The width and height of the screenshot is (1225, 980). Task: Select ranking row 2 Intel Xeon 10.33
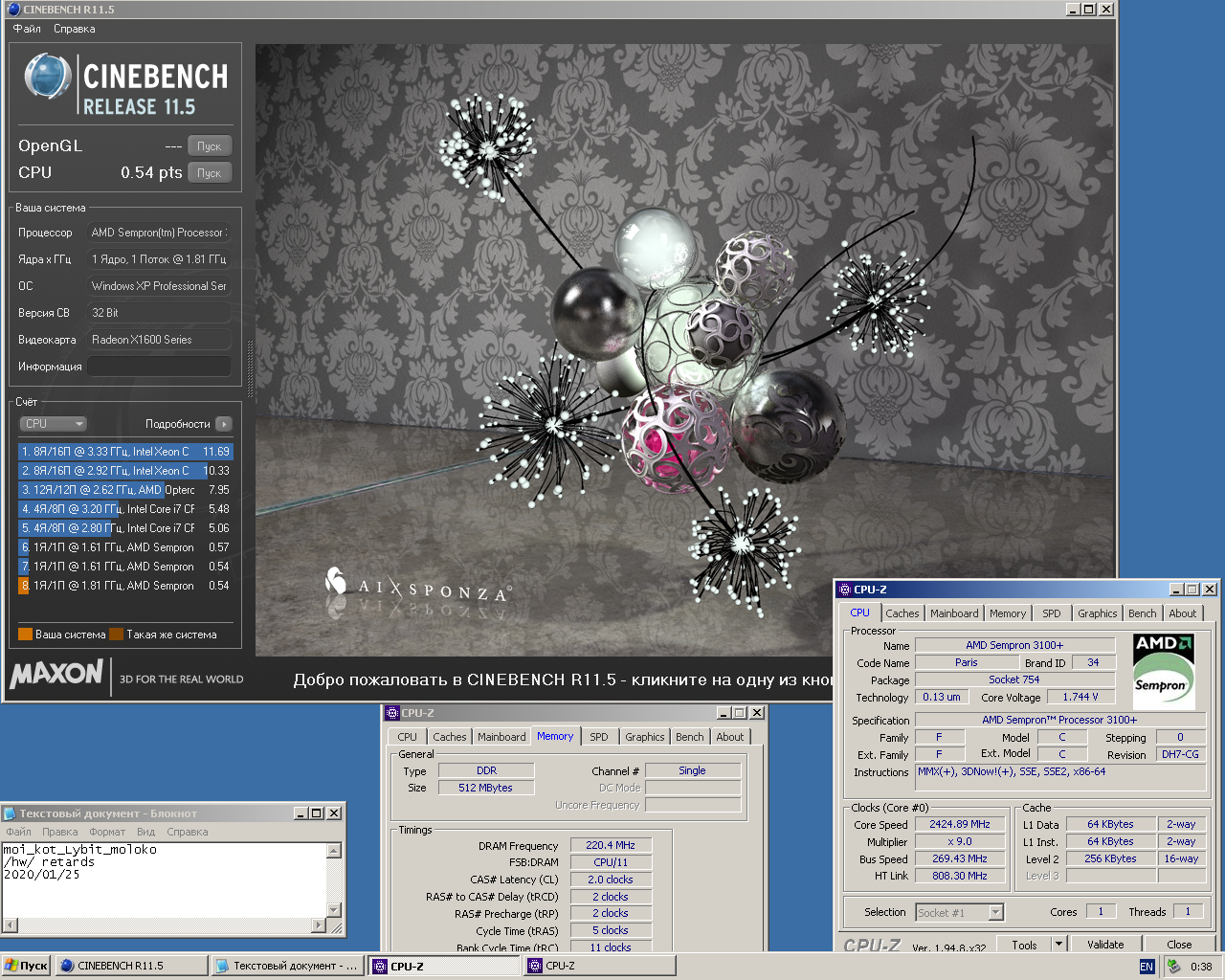(x=125, y=471)
